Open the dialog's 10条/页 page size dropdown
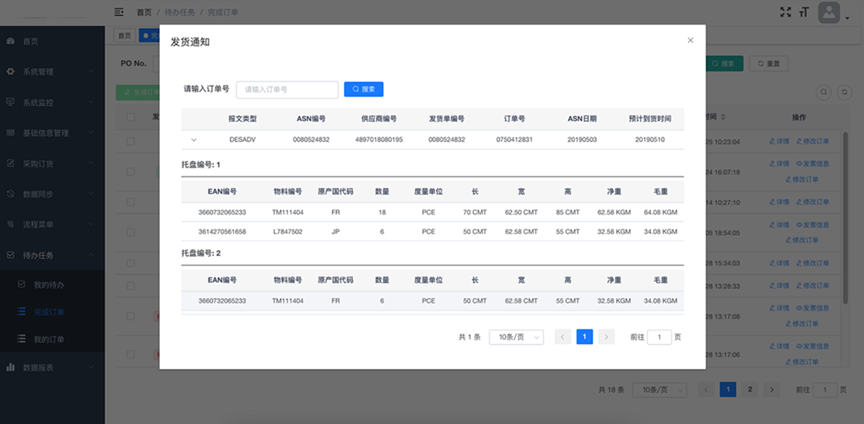The height and width of the screenshot is (424, 864). click(516, 337)
